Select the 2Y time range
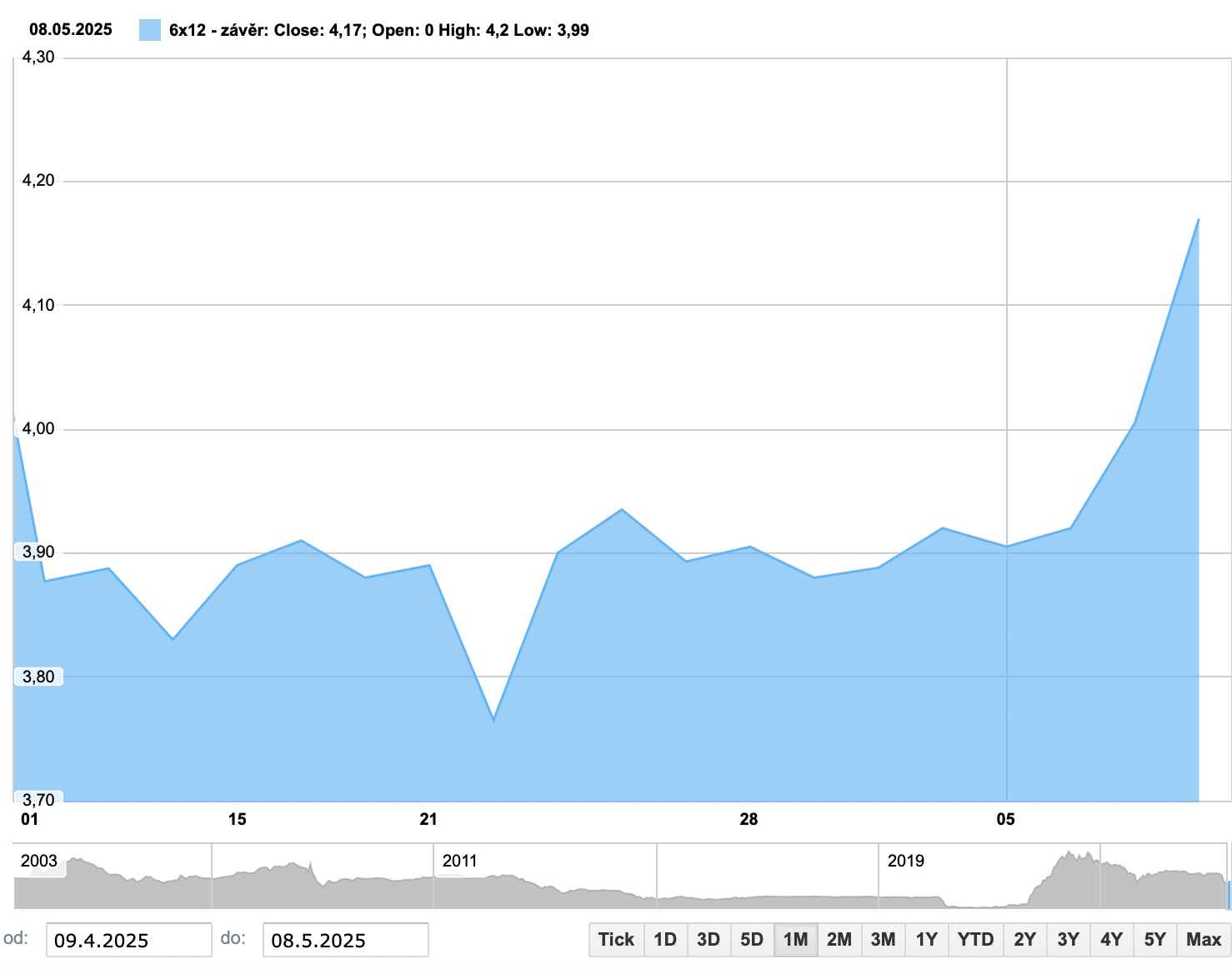 [x=1024, y=939]
